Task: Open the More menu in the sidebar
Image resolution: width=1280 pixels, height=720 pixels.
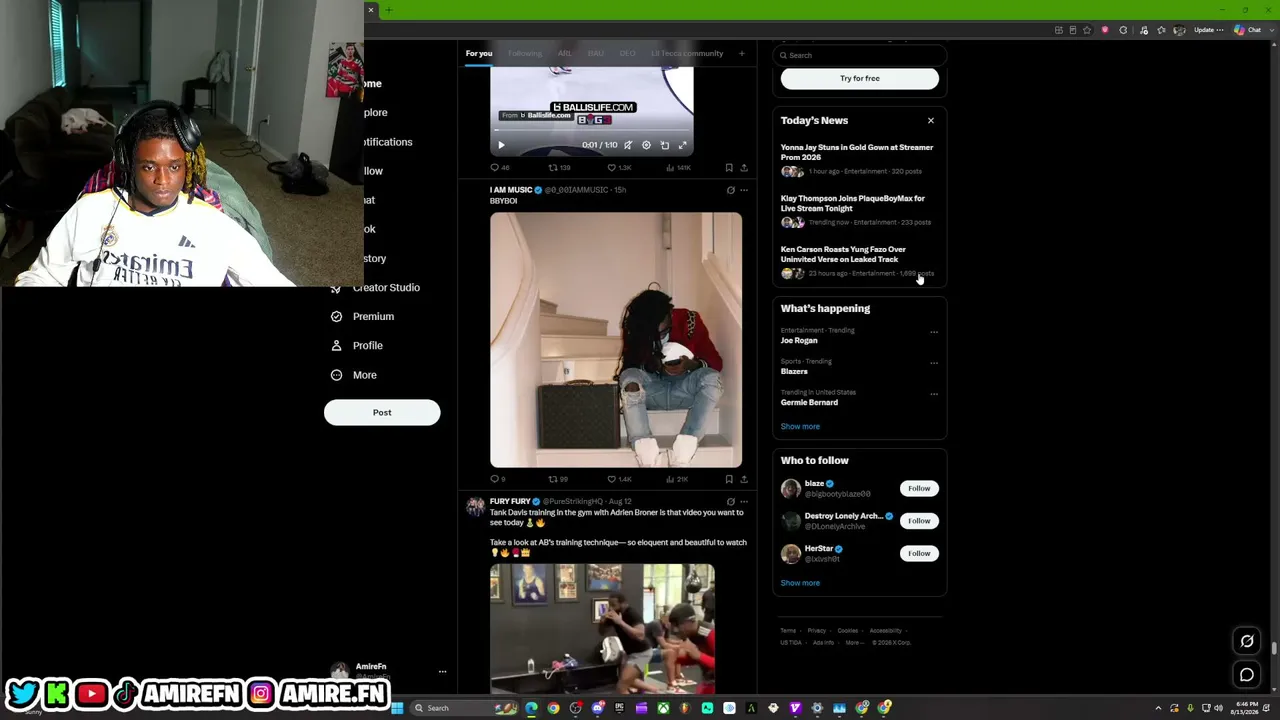Action: 353,375
